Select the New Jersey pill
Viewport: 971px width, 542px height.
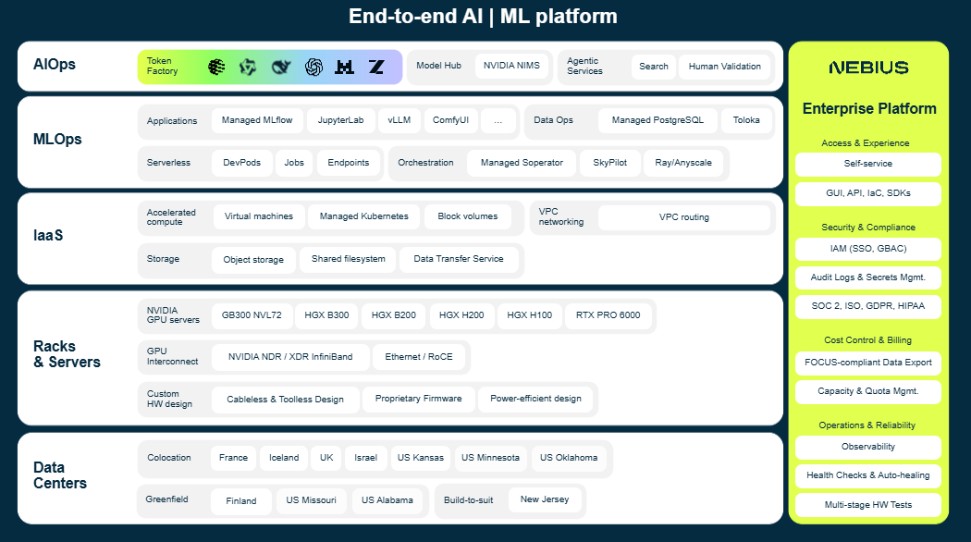(x=544, y=500)
